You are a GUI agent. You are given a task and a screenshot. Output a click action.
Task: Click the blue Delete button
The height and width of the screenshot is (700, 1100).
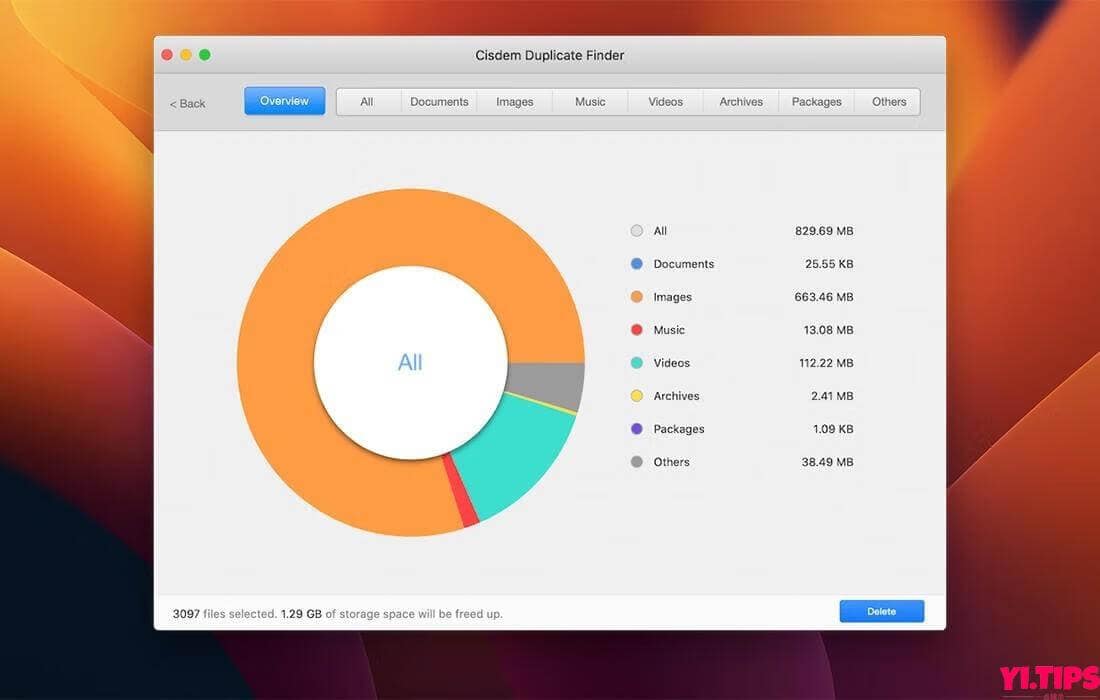tap(881, 610)
